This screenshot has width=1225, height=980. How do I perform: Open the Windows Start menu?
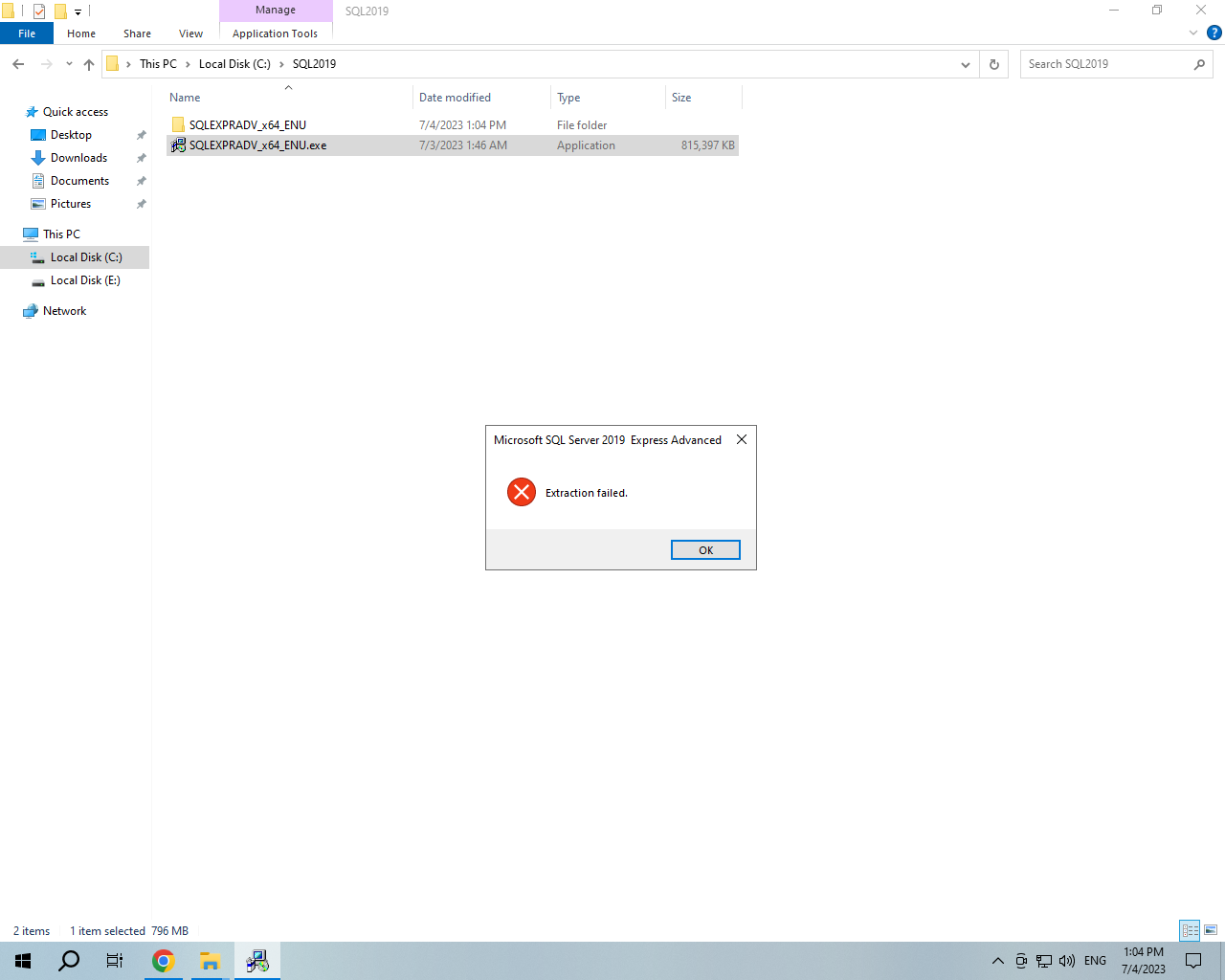point(23,961)
